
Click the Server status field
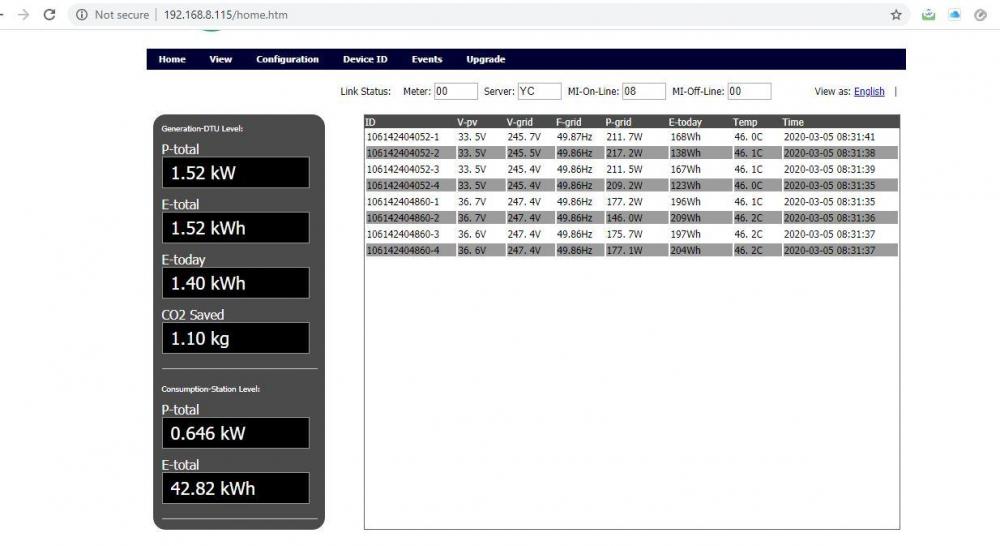tap(540, 91)
